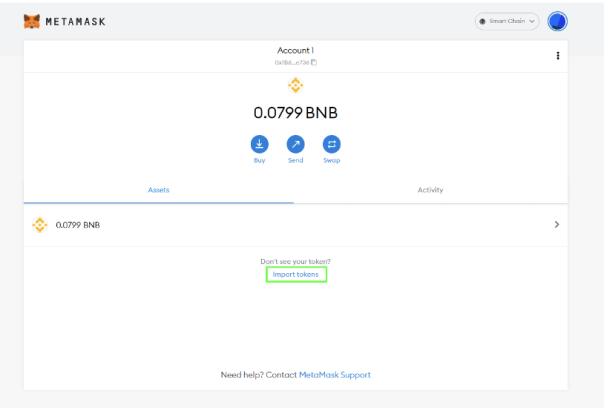The width and height of the screenshot is (604, 411).
Task: Click the Send arrow button
Action: [x=295, y=144]
